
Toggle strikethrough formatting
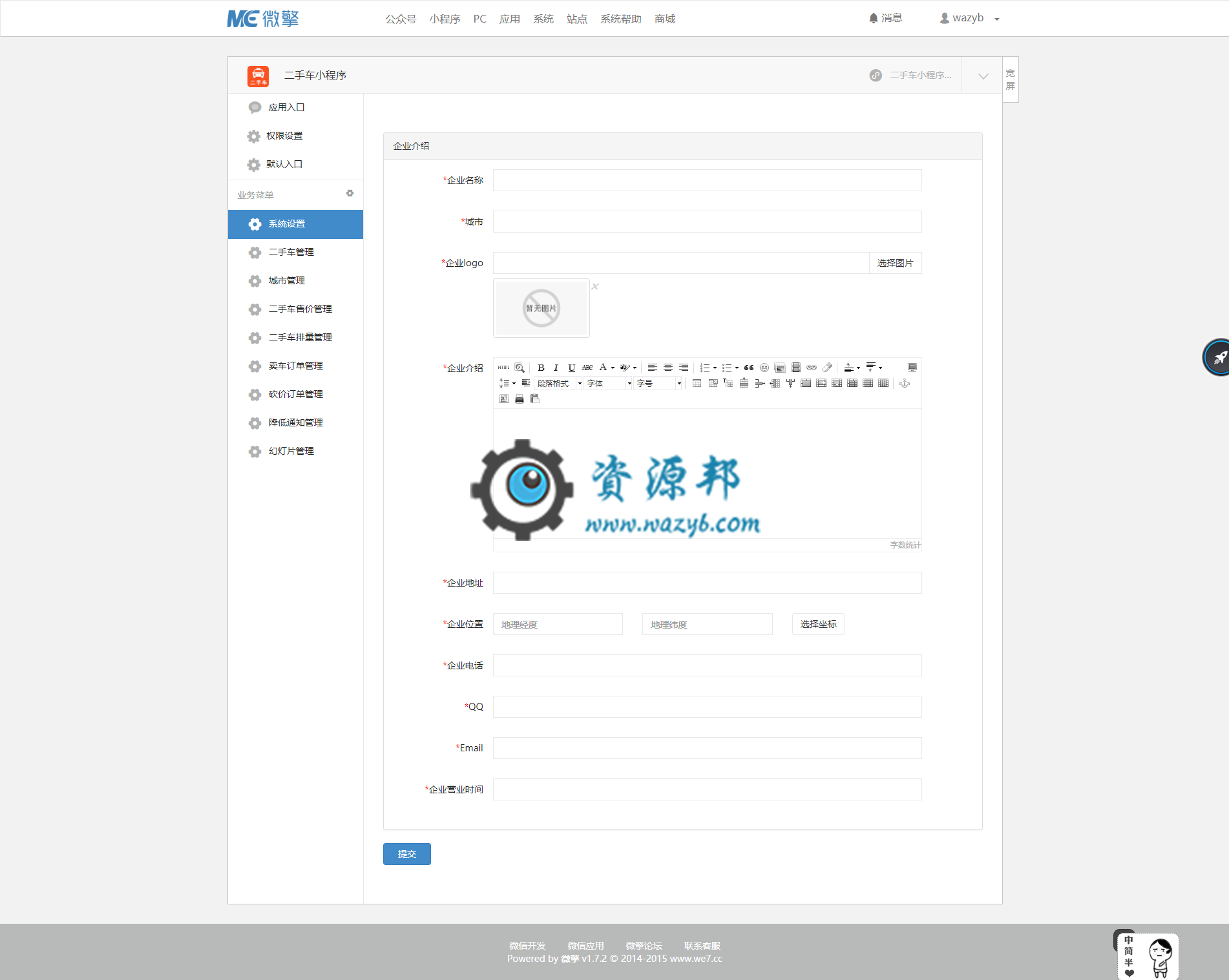click(x=587, y=368)
